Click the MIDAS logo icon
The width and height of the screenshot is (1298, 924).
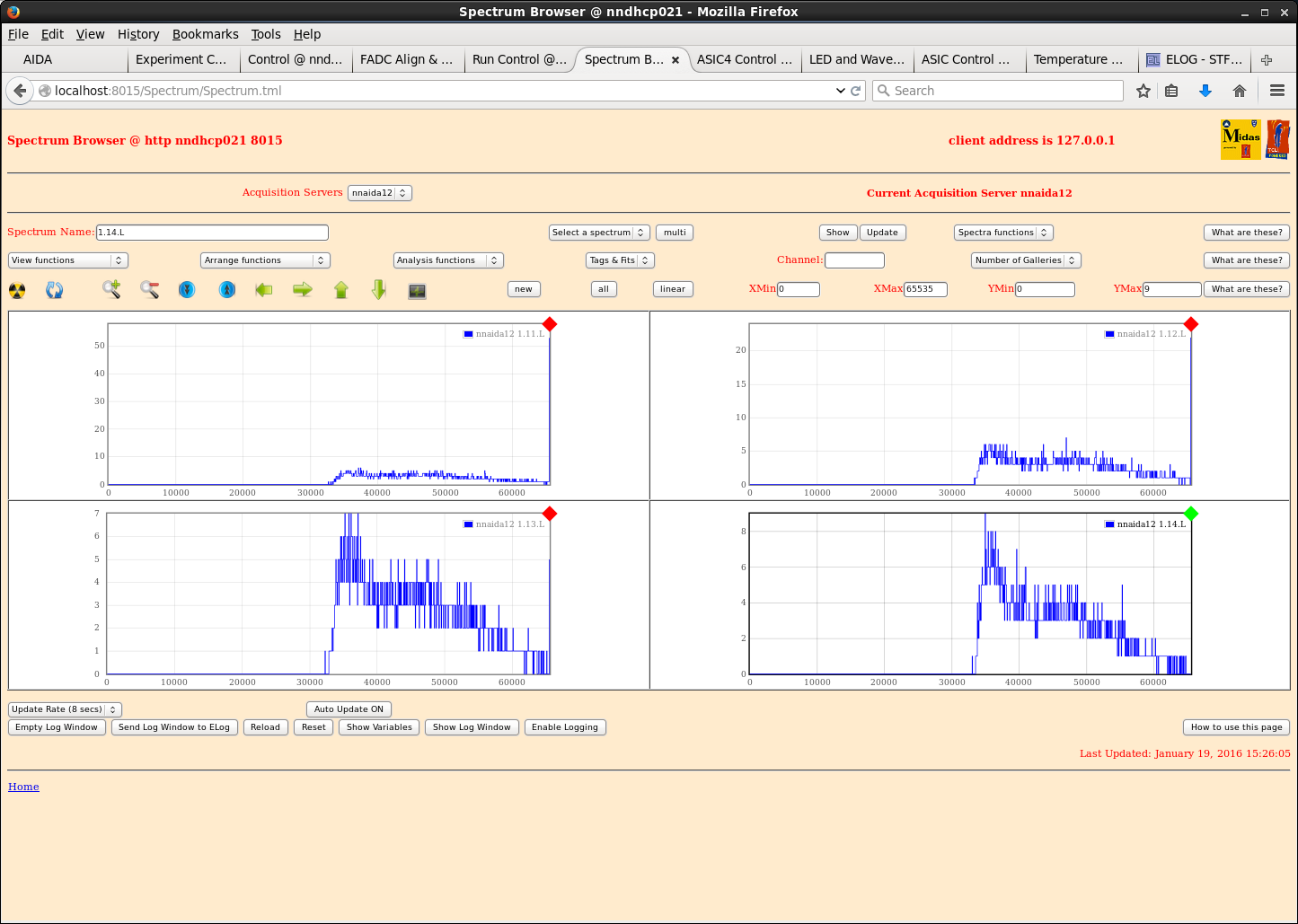pyautogui.click(x=1241, y=140)
